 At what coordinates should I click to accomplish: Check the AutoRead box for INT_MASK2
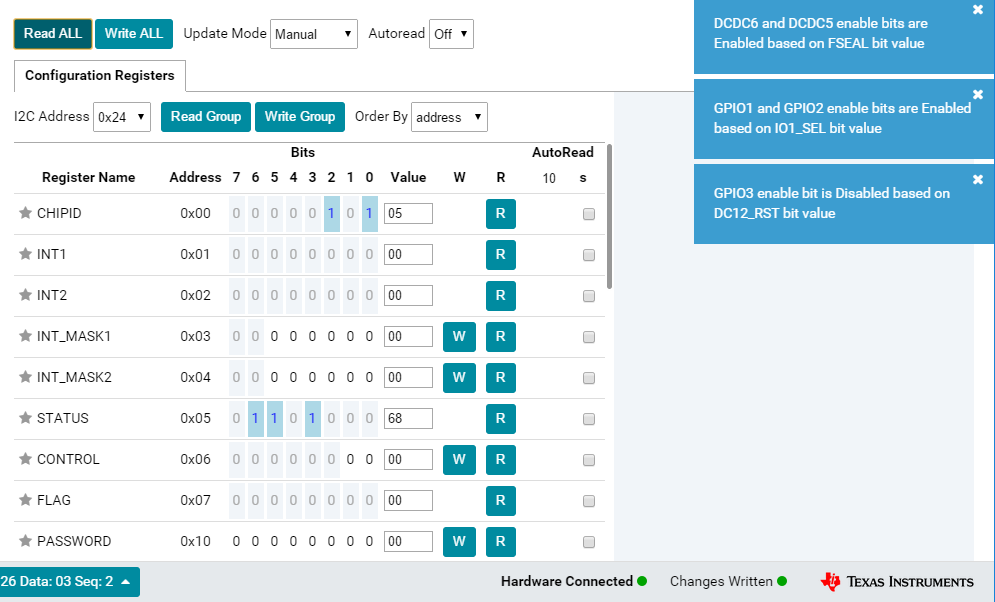click(x=589, y=378)
